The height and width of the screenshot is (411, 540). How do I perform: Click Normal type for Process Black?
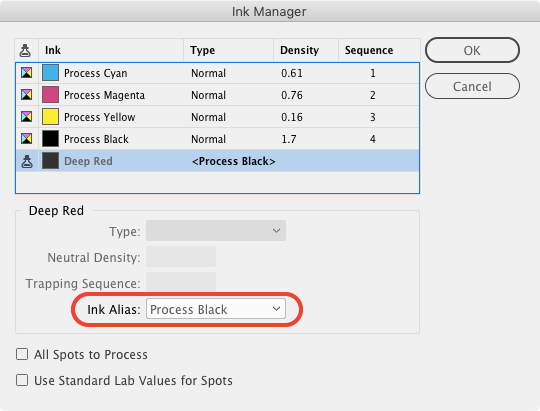208,139
